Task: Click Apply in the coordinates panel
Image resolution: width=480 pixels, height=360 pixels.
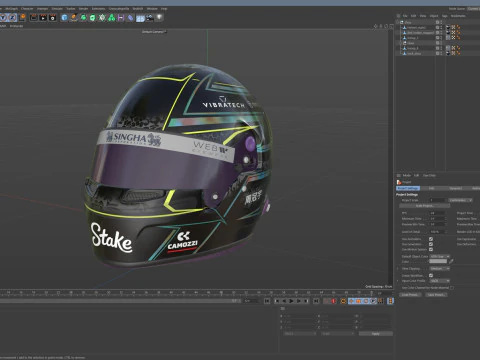Action: tap(376, 333)
